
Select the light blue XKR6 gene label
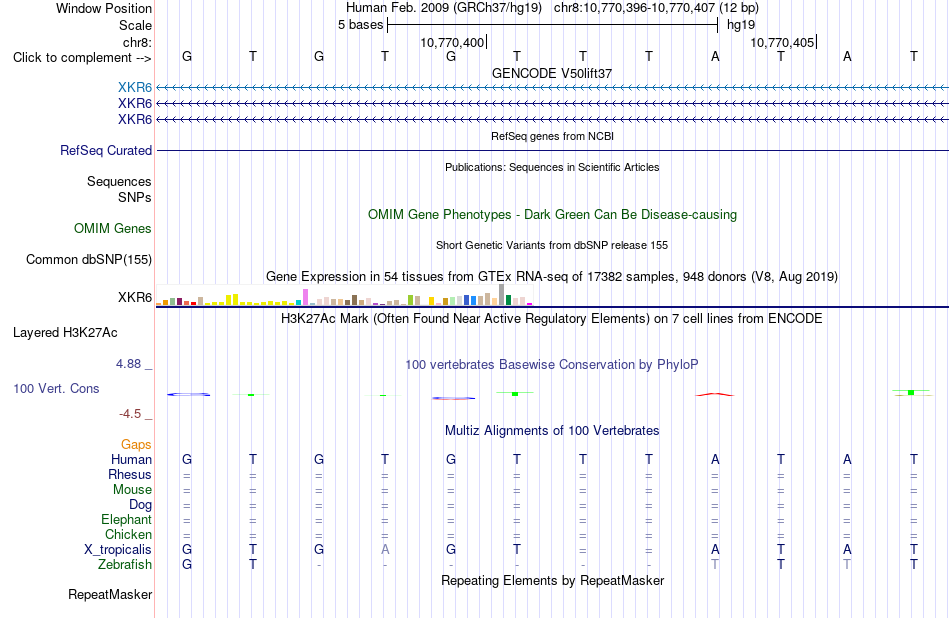[135, 87]
